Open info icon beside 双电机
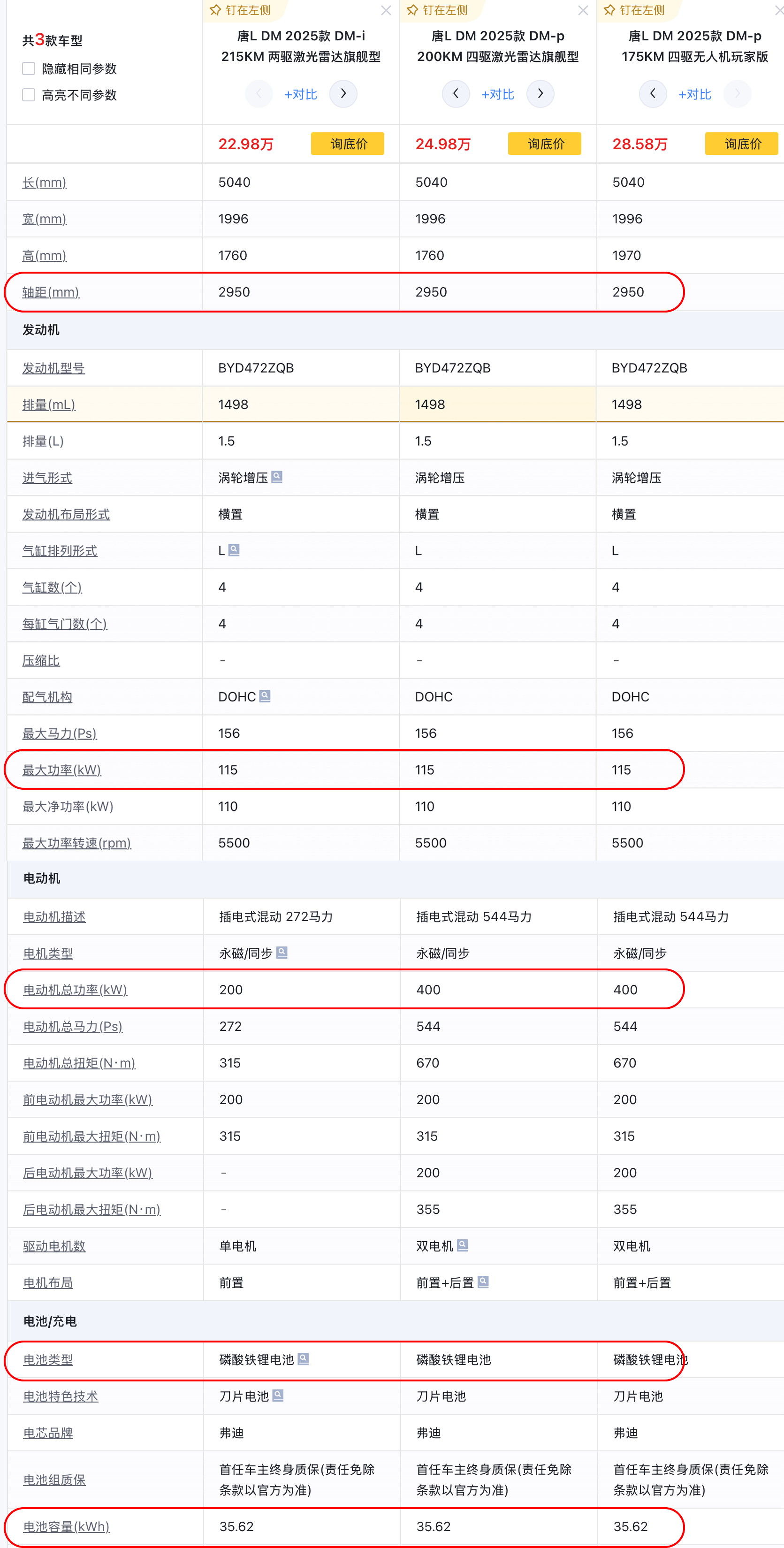 463,1245
